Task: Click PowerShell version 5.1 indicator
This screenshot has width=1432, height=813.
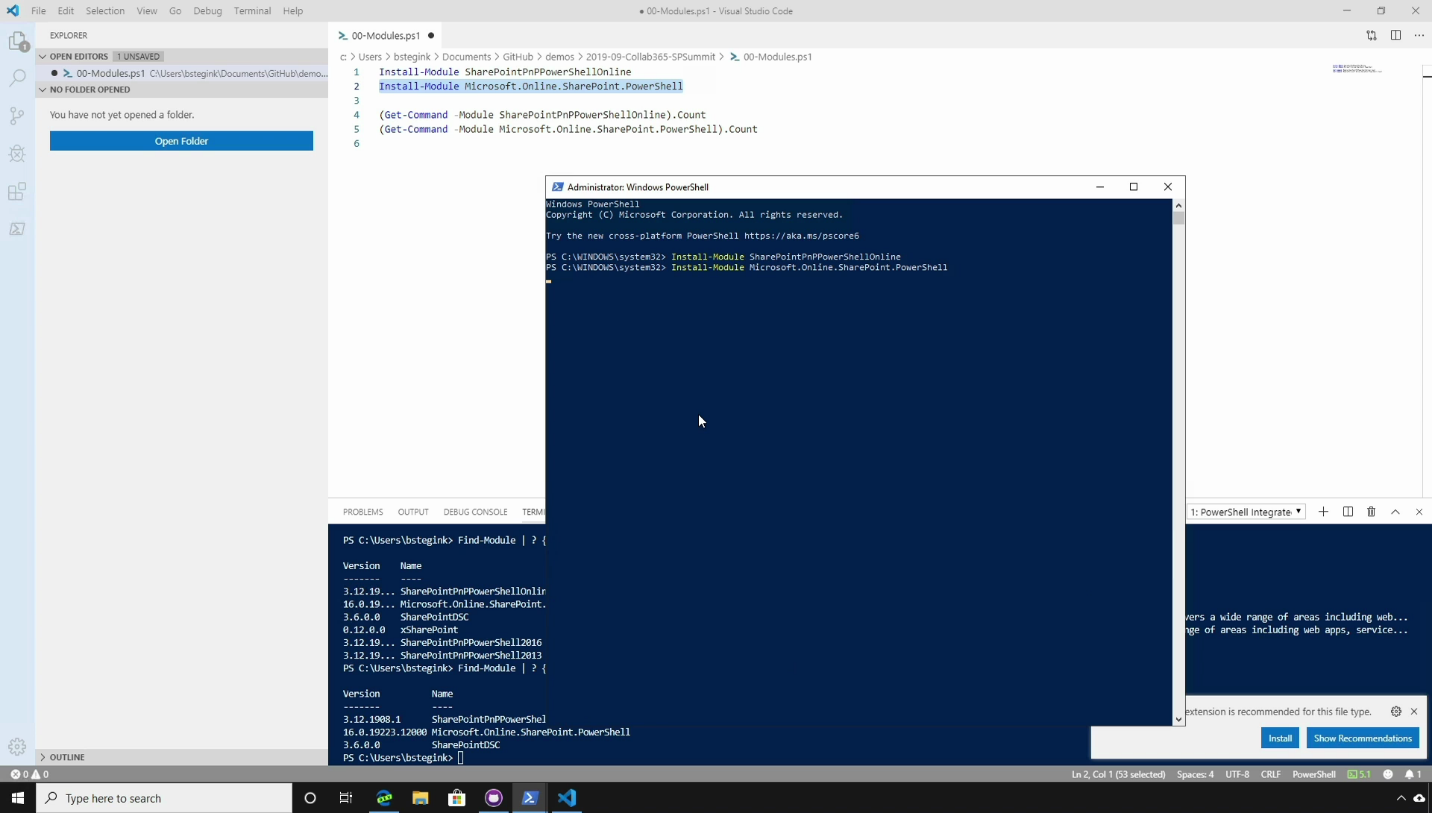Action: (1359, 774)
